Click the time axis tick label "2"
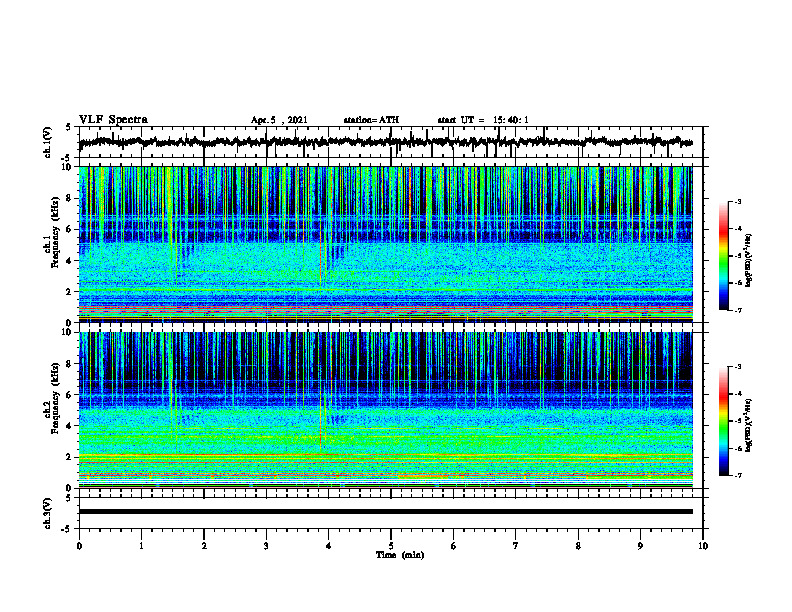This screenshot has width=792, height=612. tap(204, 546)
